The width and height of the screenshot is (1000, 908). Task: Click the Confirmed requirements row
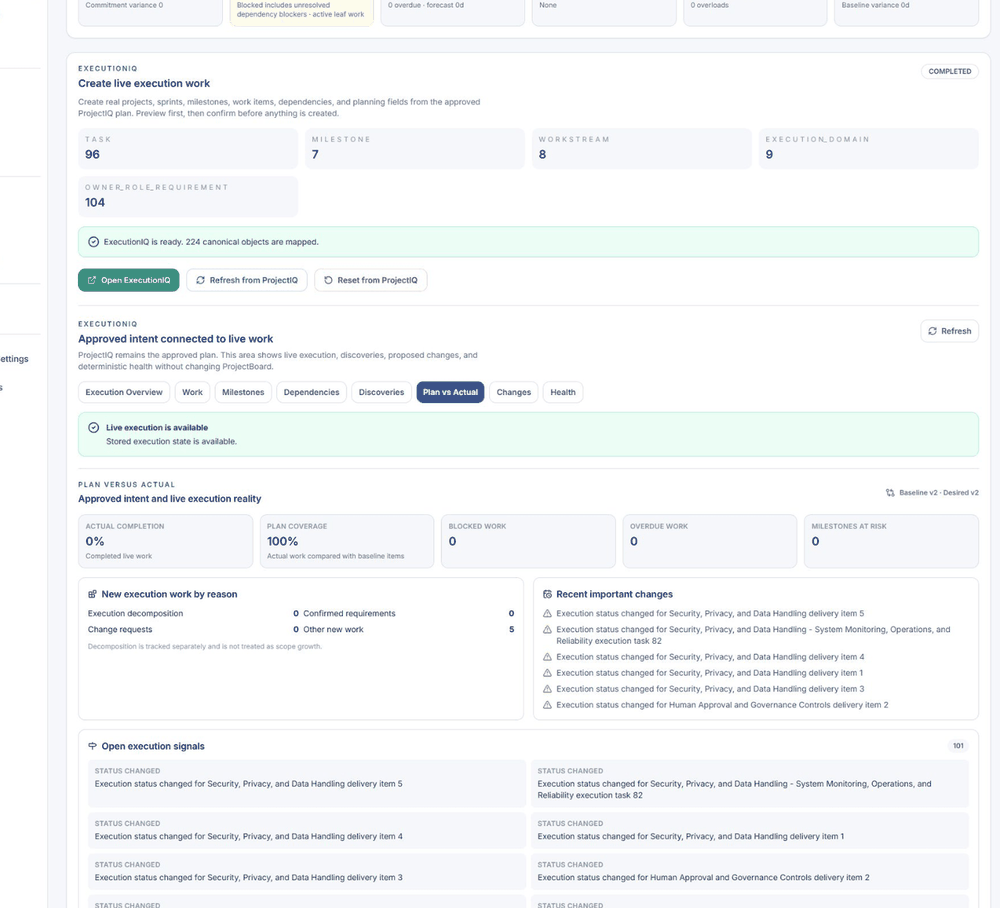point(409,613)
